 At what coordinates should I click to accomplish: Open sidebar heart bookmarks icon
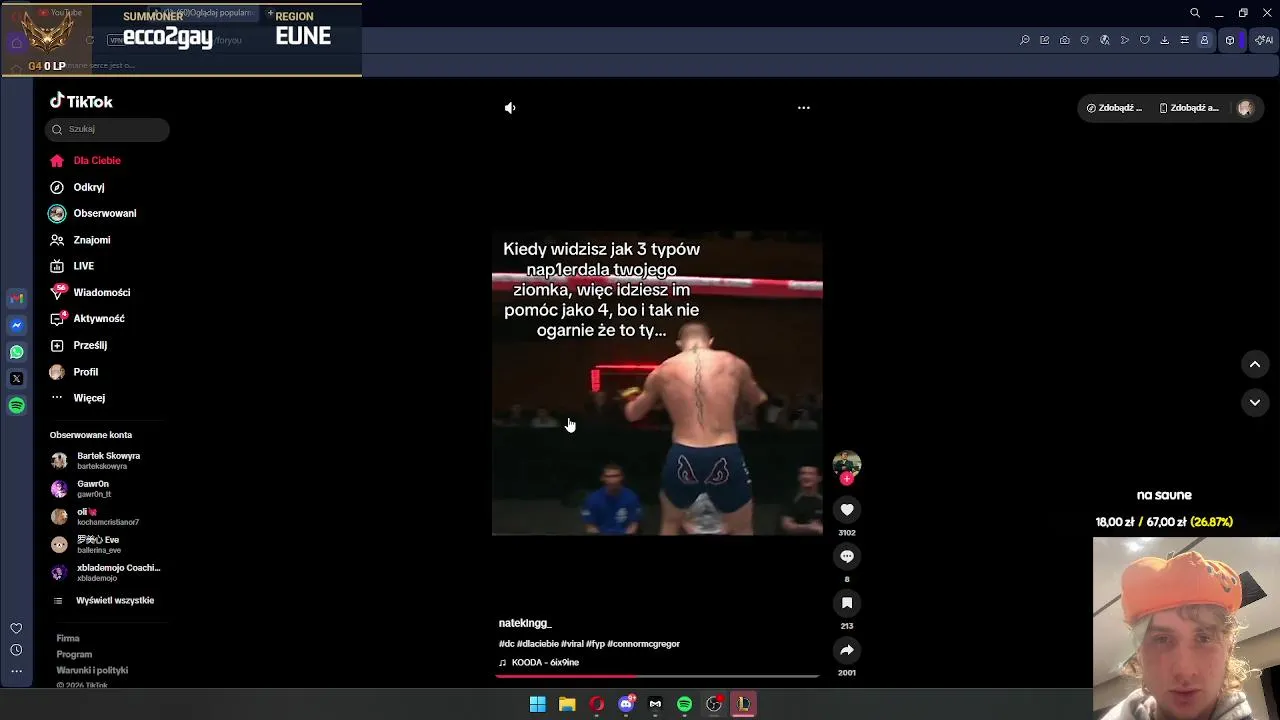(16, 628)
